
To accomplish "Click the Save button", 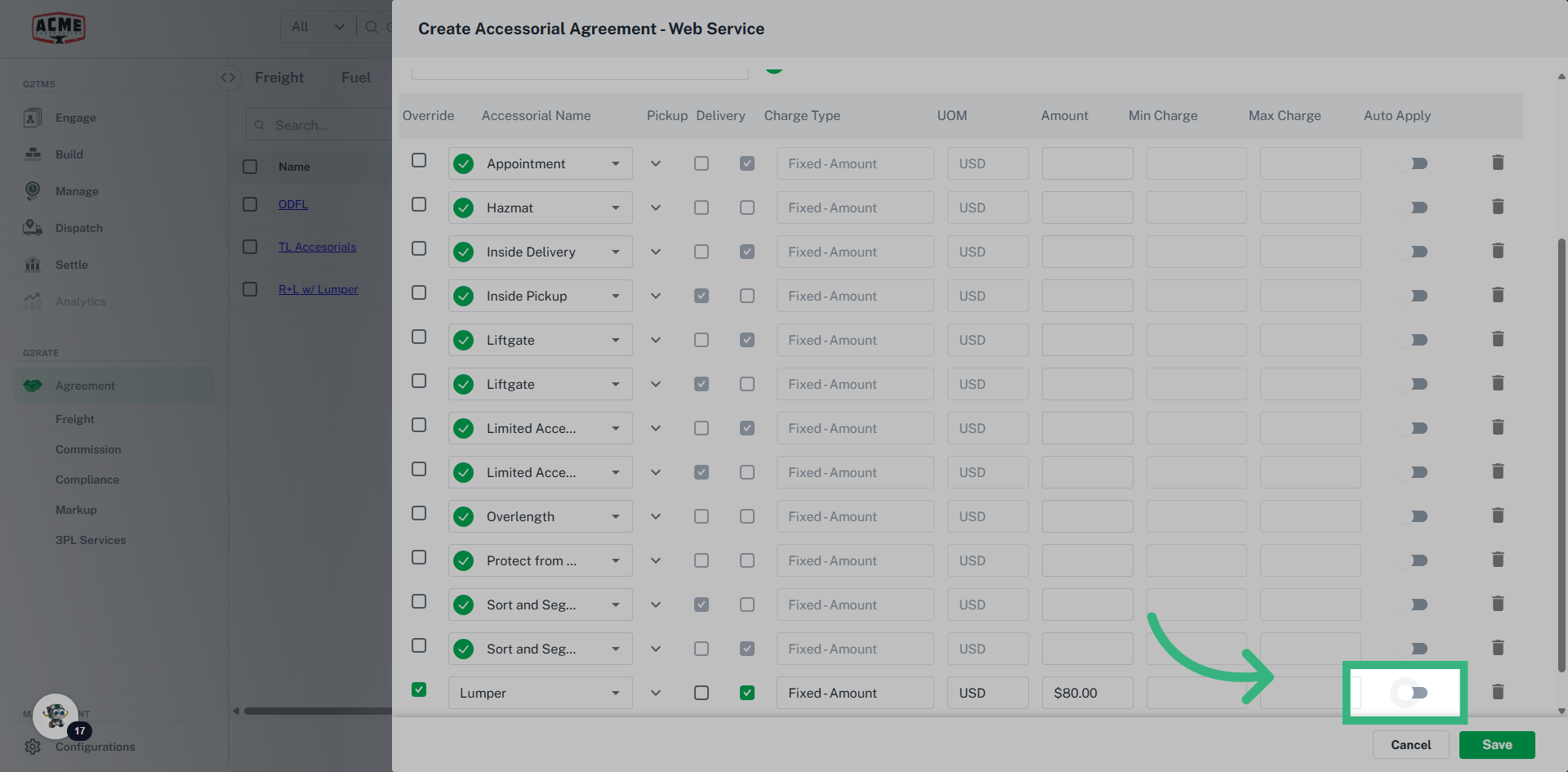I will [x=1496, y=745].
